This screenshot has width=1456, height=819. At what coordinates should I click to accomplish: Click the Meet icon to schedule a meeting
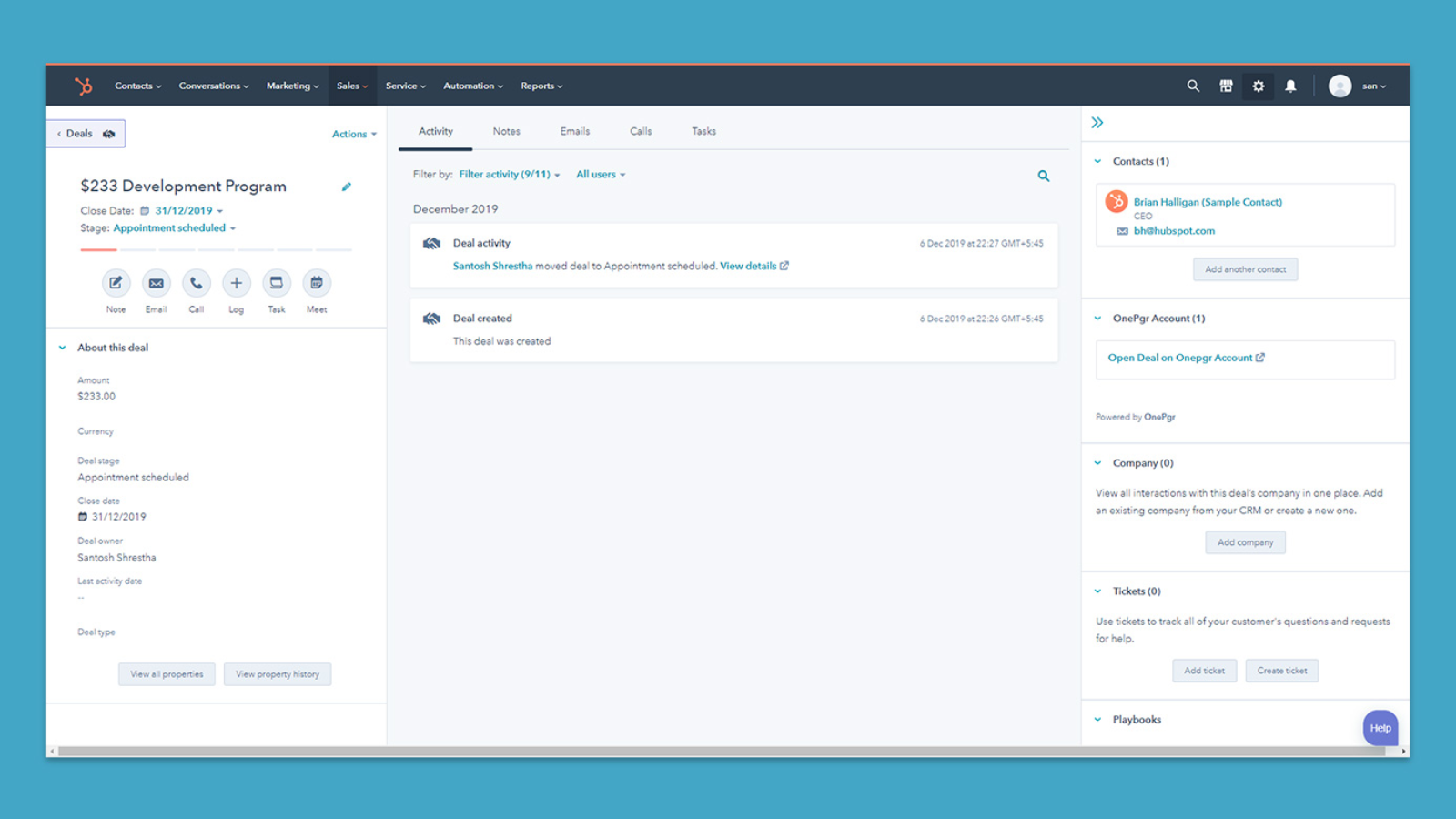click(x=316, y=283)
